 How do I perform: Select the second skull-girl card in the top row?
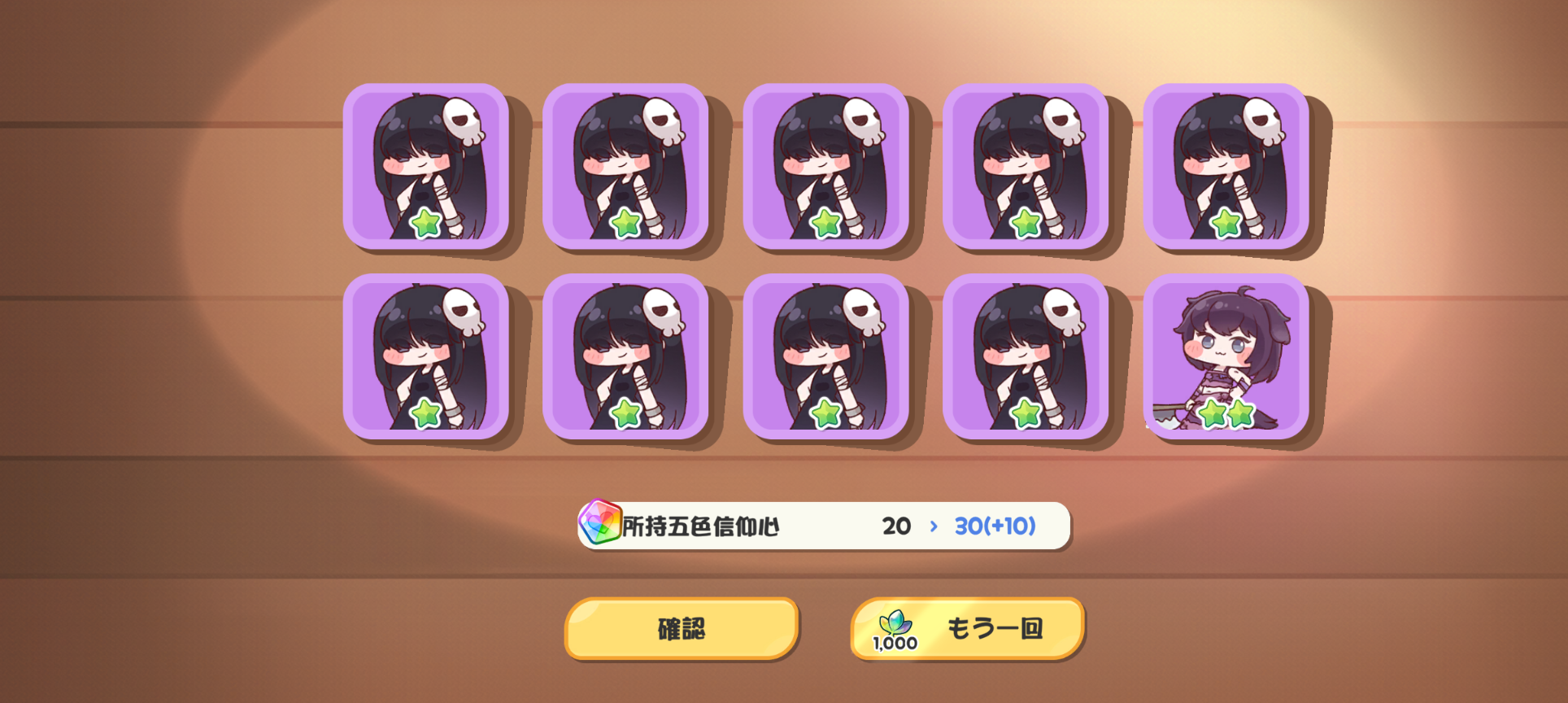(x=626, y=166)
